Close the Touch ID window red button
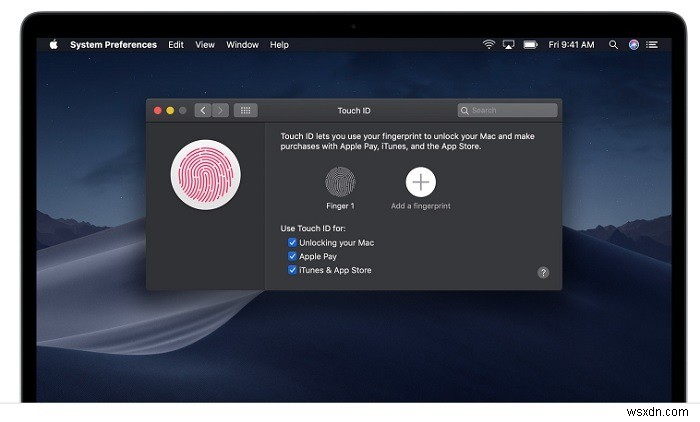Image resolution: width=700 pixels, height=422 pixels. (158, 110)
